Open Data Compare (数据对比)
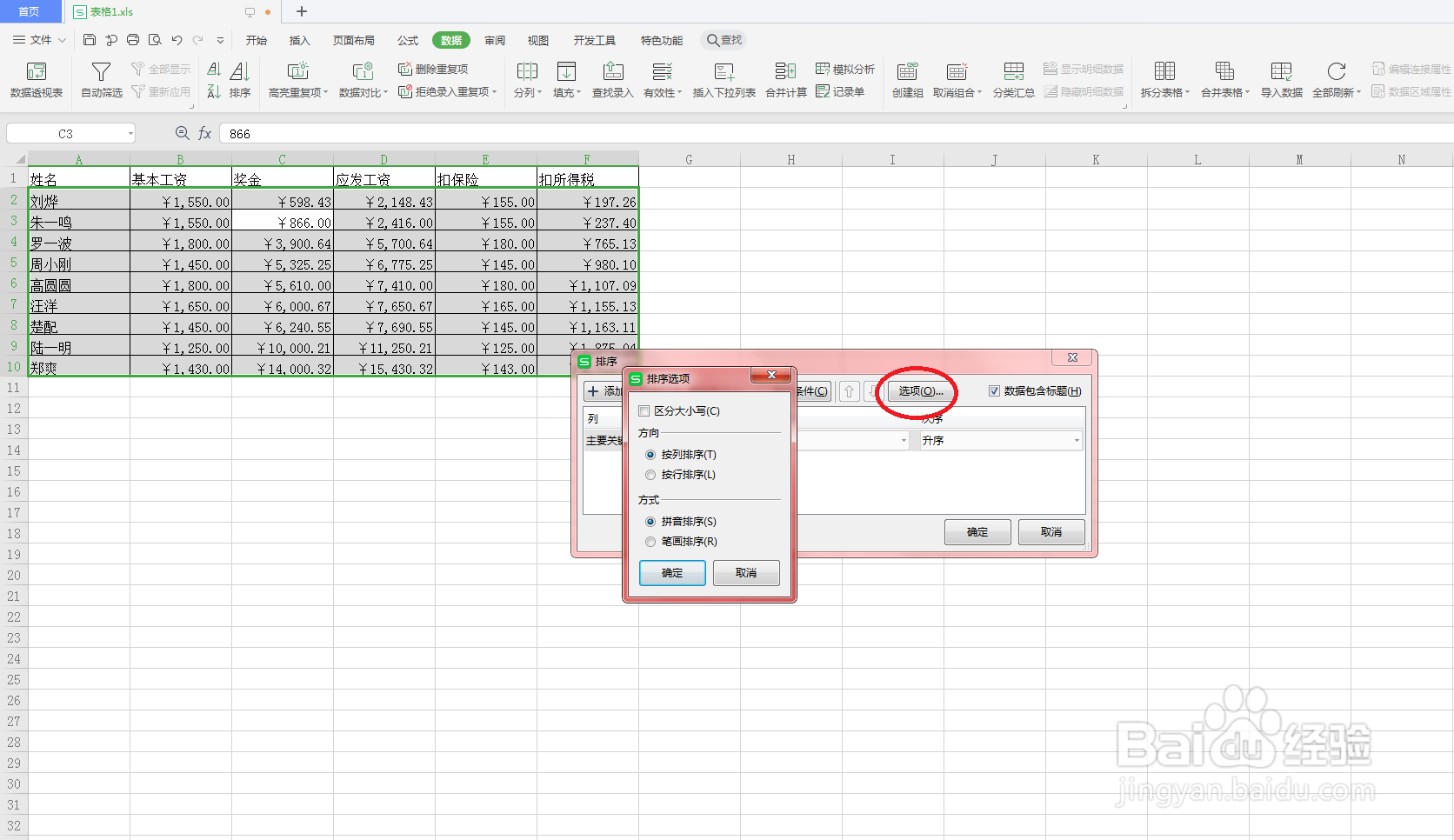The width and height of the screenshot is (1454, 840). 363,79
